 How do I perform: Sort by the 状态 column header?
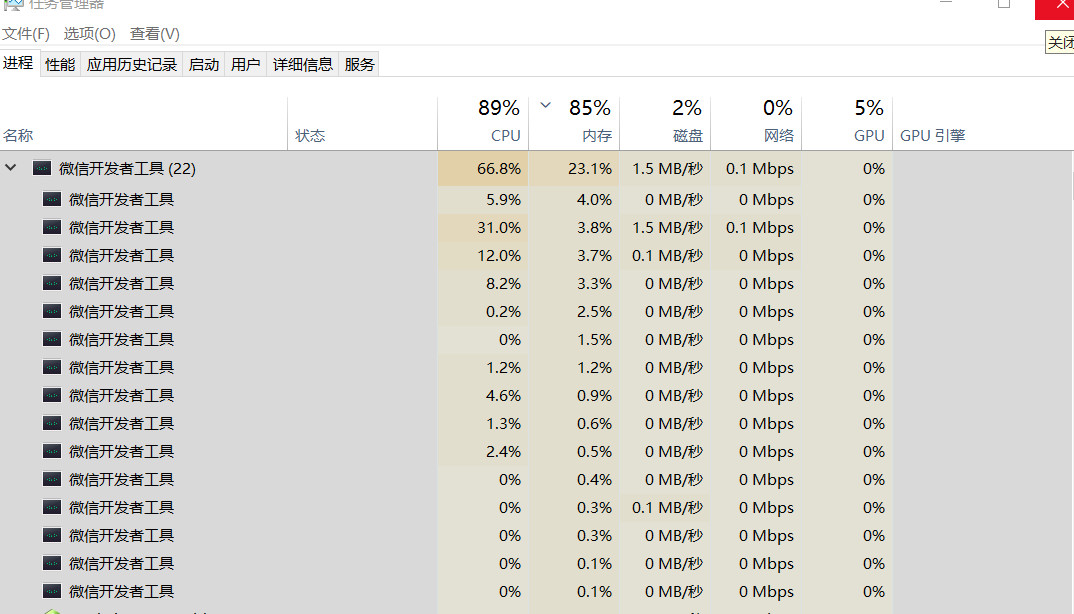(310, 135)
